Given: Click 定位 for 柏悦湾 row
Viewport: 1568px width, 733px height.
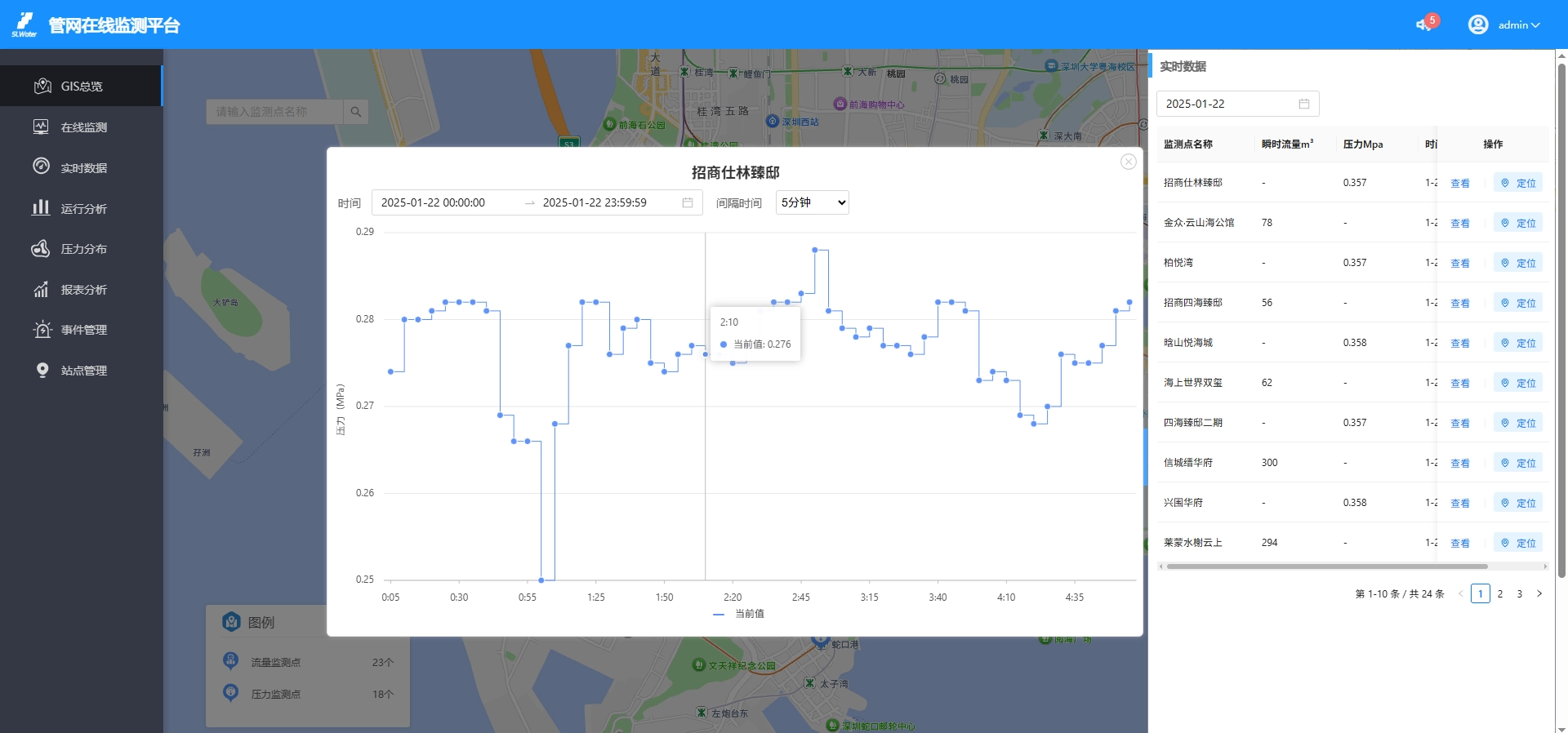Looking at the screenshot, I should [1518, 264].
